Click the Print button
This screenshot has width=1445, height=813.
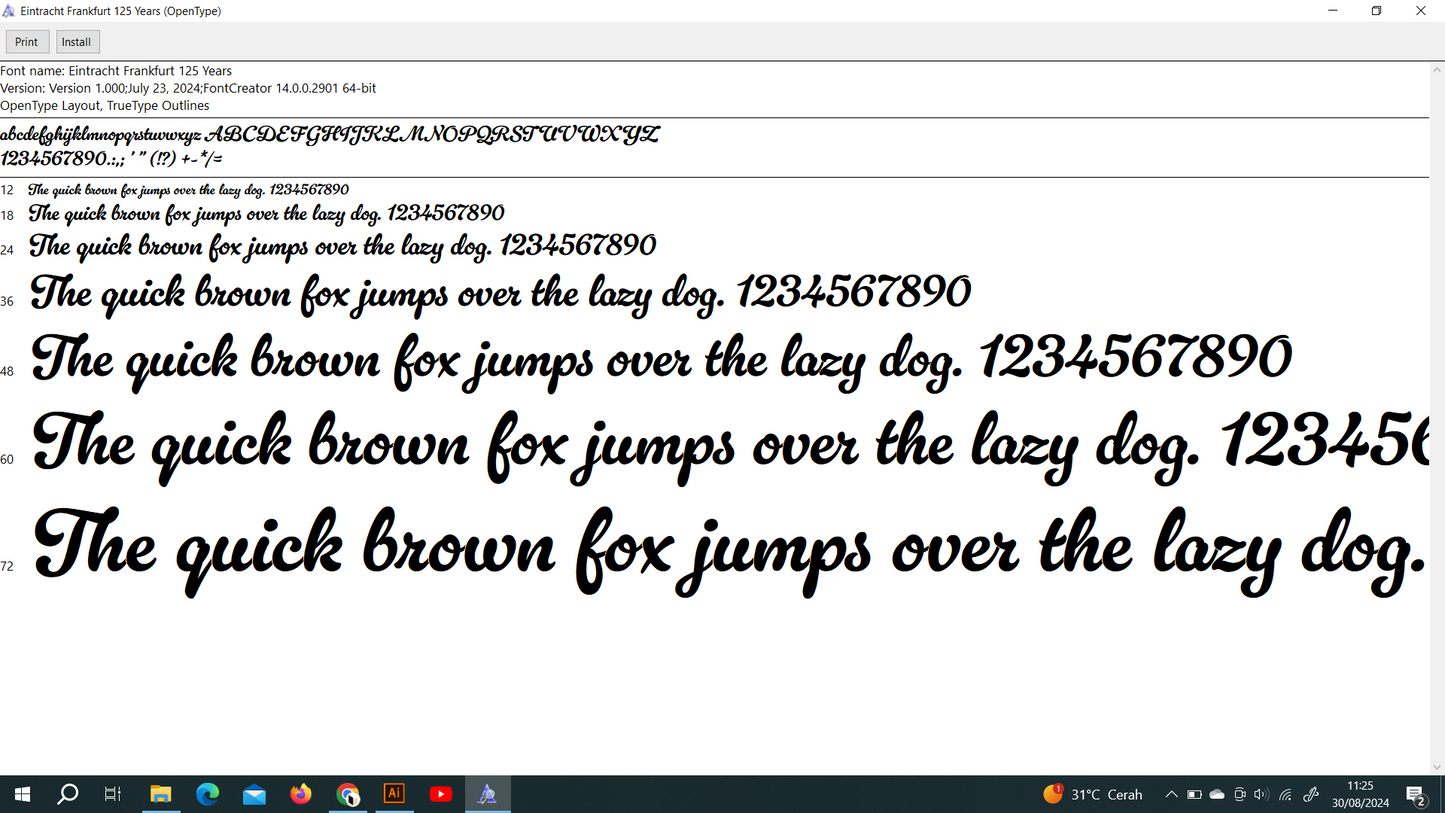[x=27, y=42]
